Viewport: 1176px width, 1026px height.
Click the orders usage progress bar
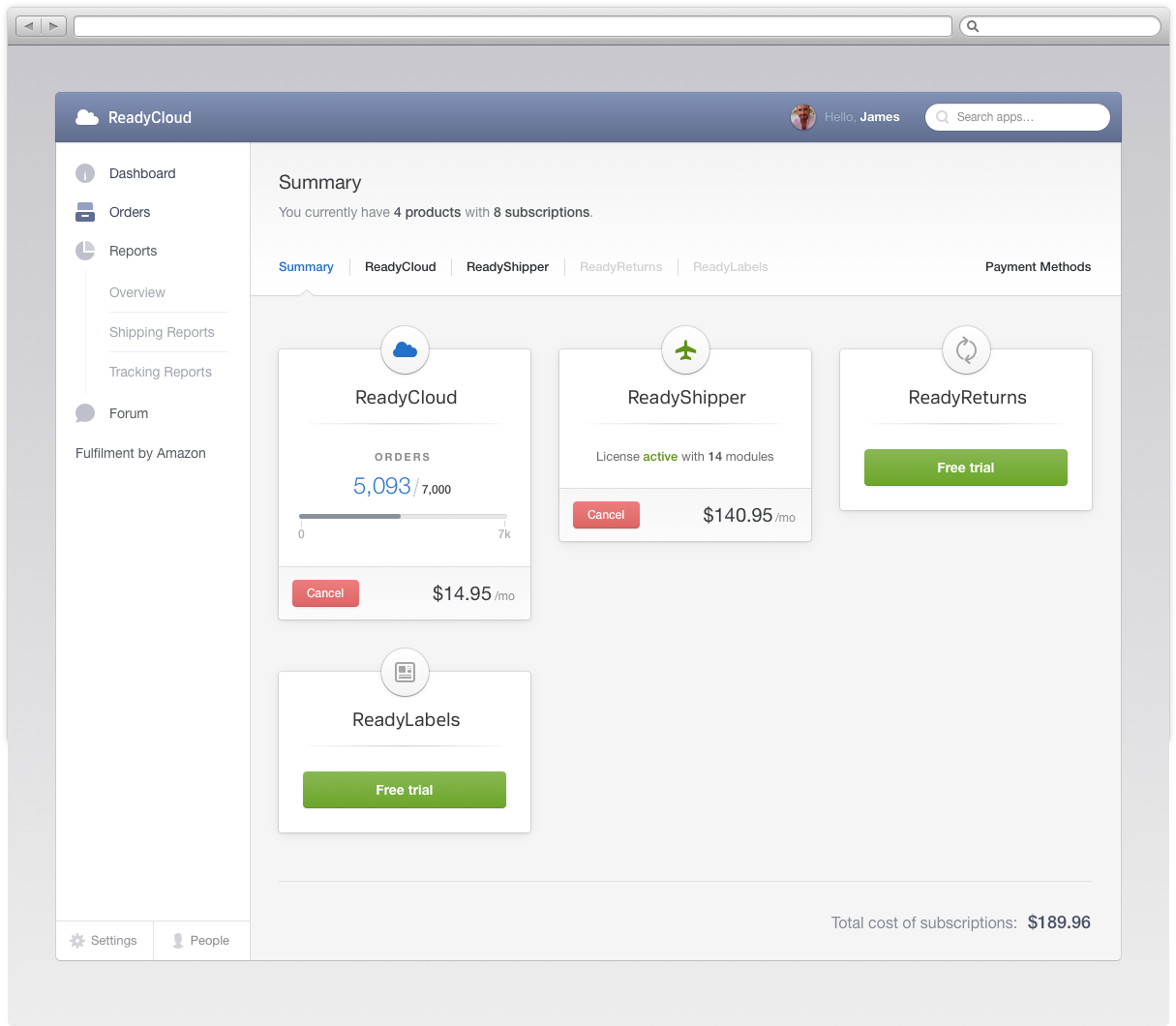(x=403, y=516)
